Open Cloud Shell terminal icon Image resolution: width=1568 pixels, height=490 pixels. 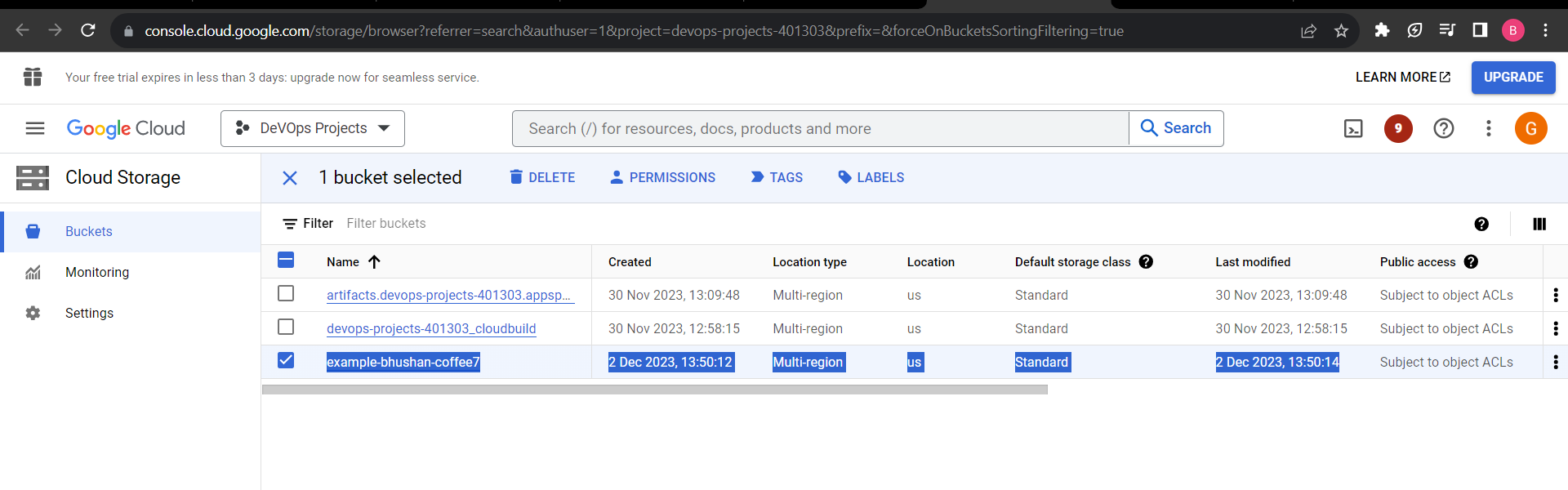[x=1353, y=128]
